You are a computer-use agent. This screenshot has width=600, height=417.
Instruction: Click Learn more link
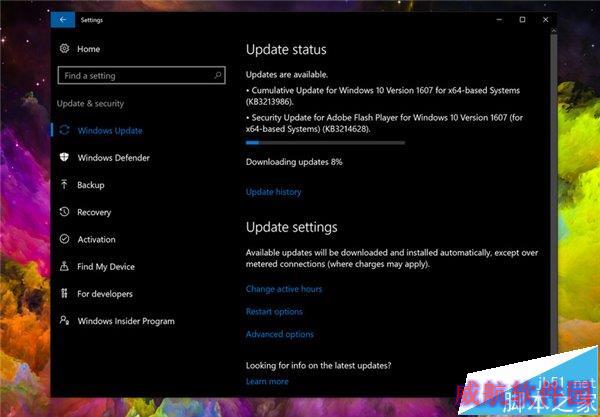tap(267, 381)
